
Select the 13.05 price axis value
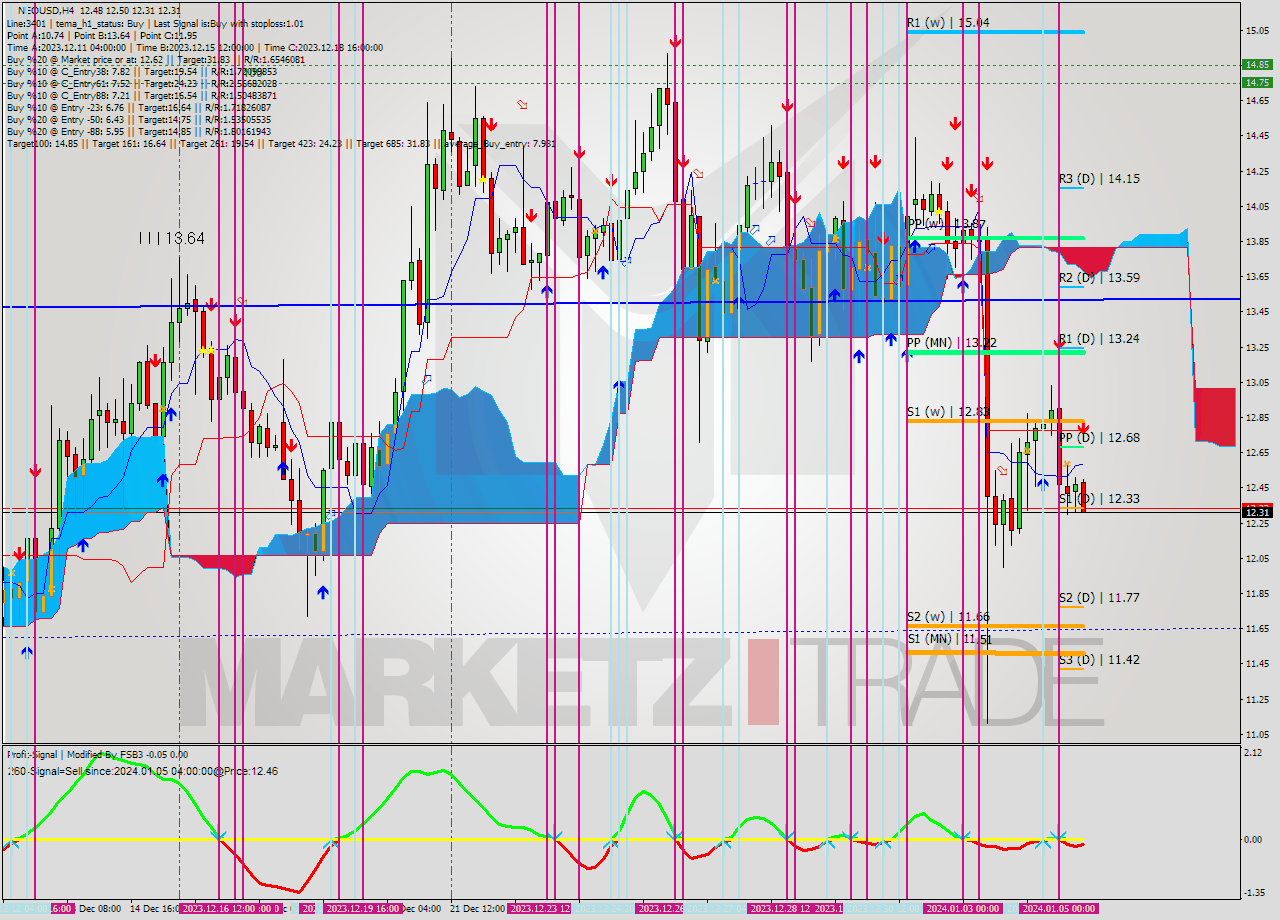click(1256, 383)
